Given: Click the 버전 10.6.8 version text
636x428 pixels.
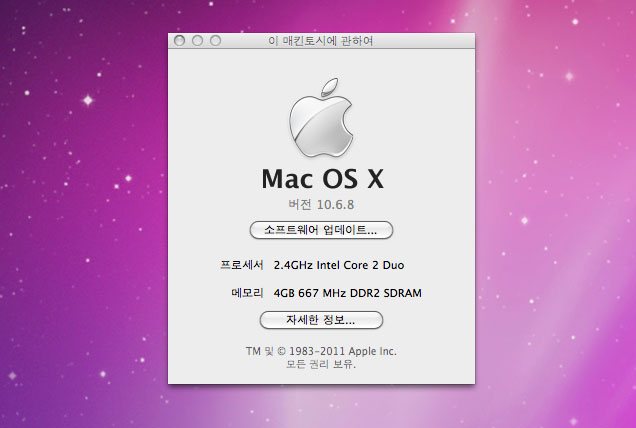Looking at the screenshot, I should (321, 204).
